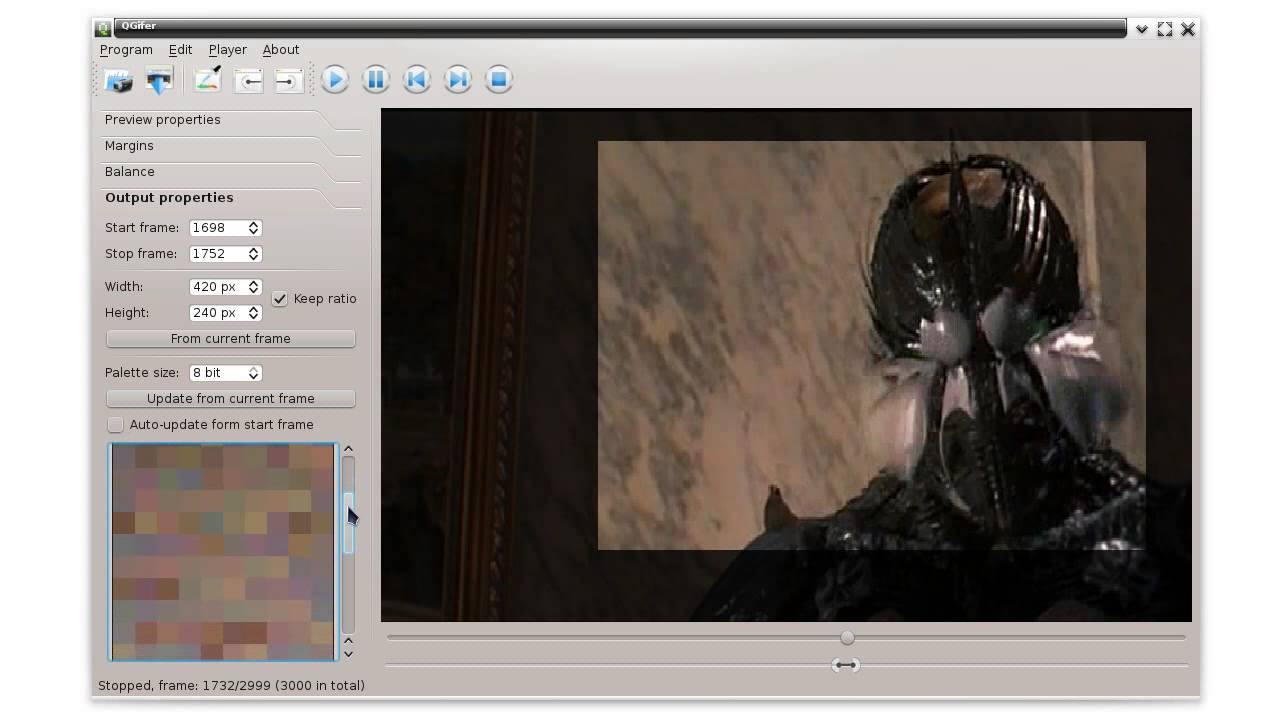Step to the previous frame

coord(417,80)
